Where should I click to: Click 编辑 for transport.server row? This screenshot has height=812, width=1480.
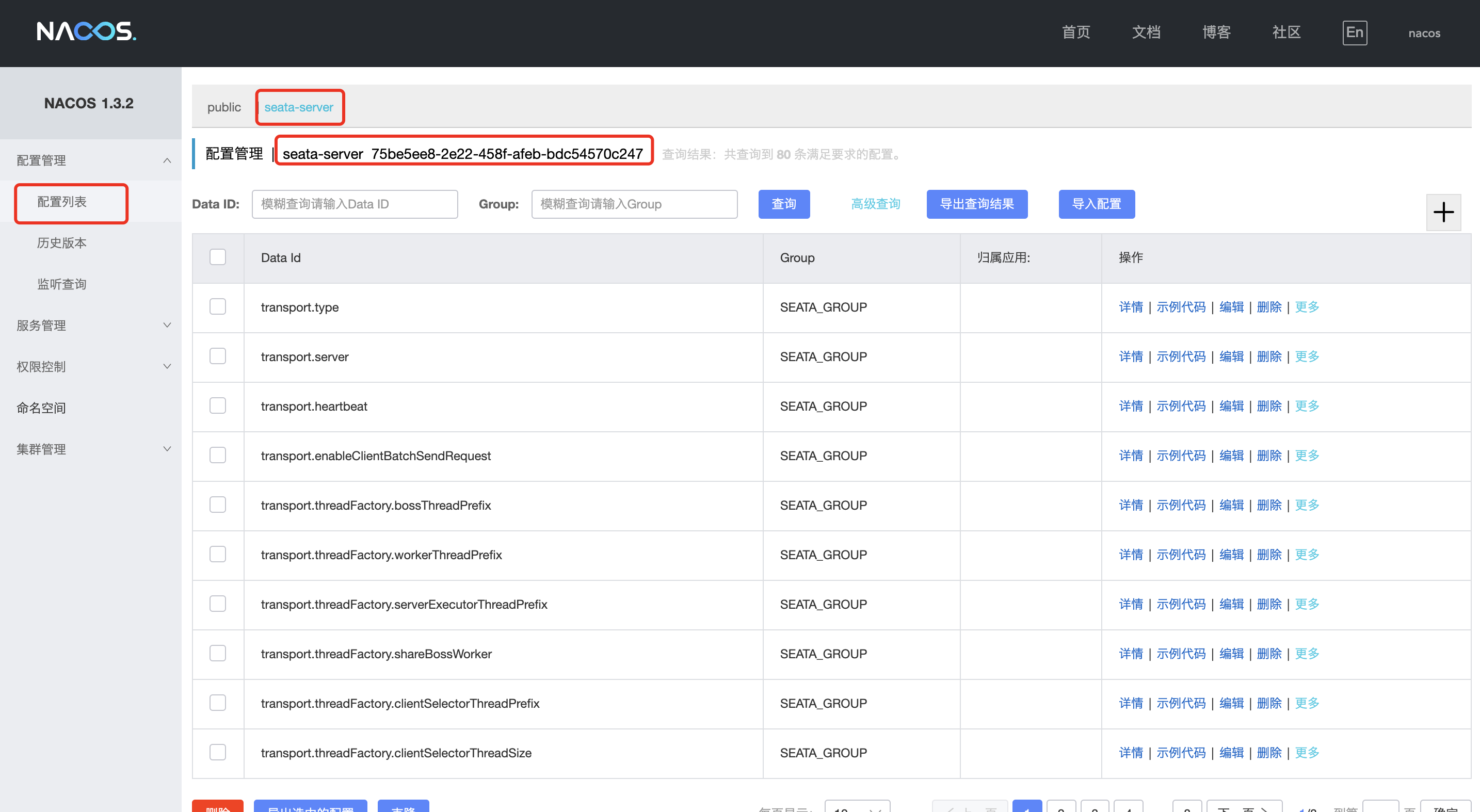click(x=1231, y=356)
